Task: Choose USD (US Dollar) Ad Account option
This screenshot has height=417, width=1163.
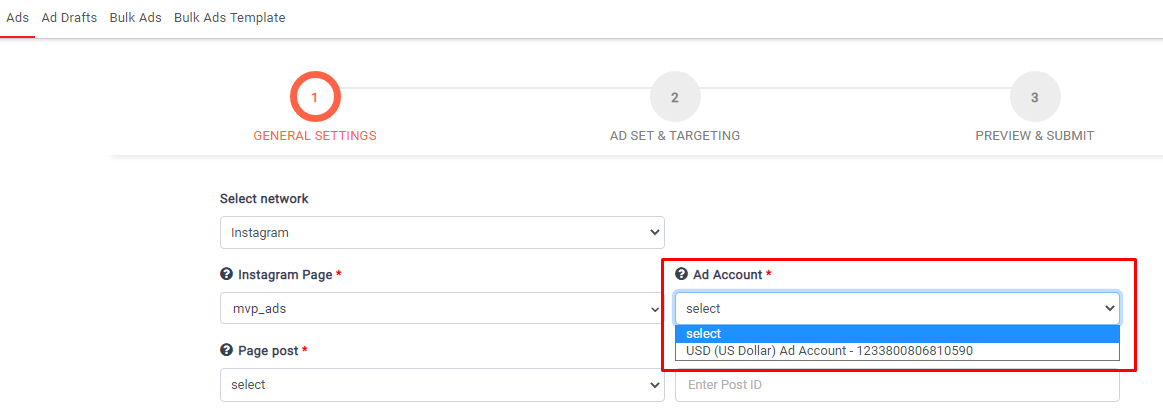Action: pos(829,351)
